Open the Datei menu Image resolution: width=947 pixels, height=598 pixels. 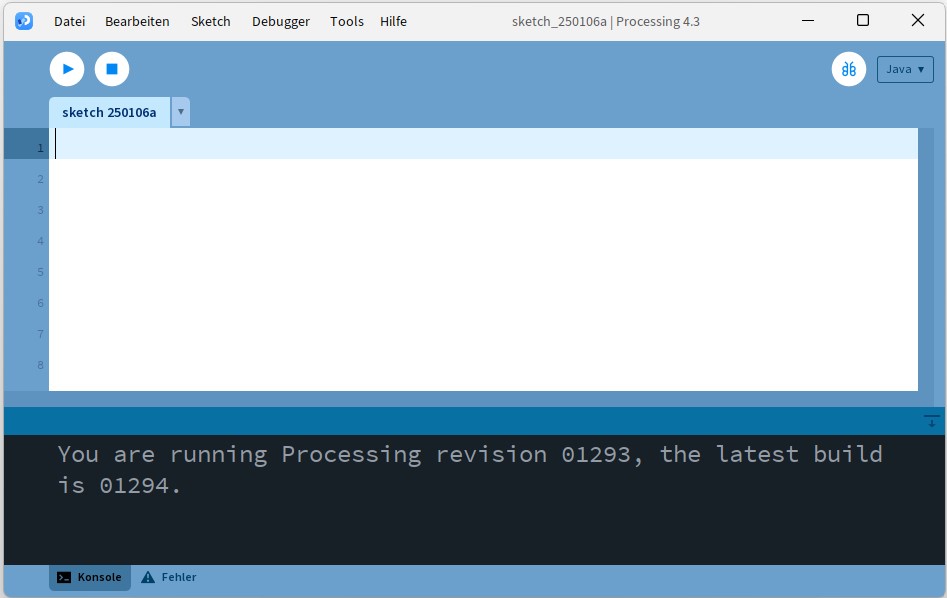(x=69, y=21)
